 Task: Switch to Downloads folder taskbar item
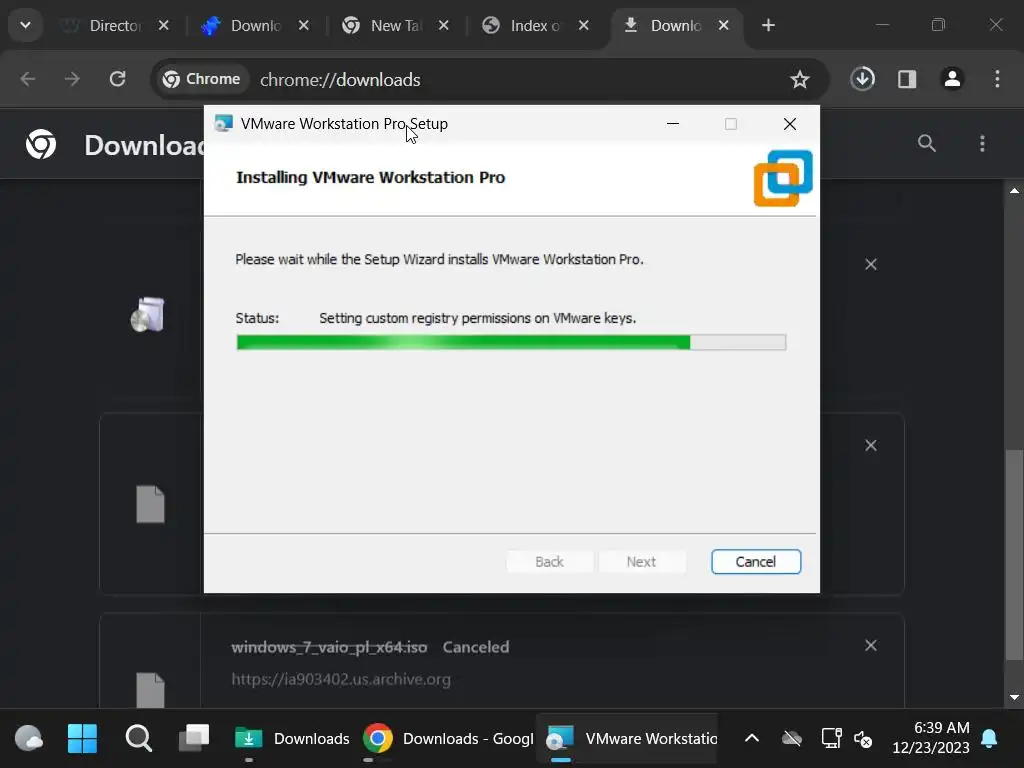click(x=292, y=739)
